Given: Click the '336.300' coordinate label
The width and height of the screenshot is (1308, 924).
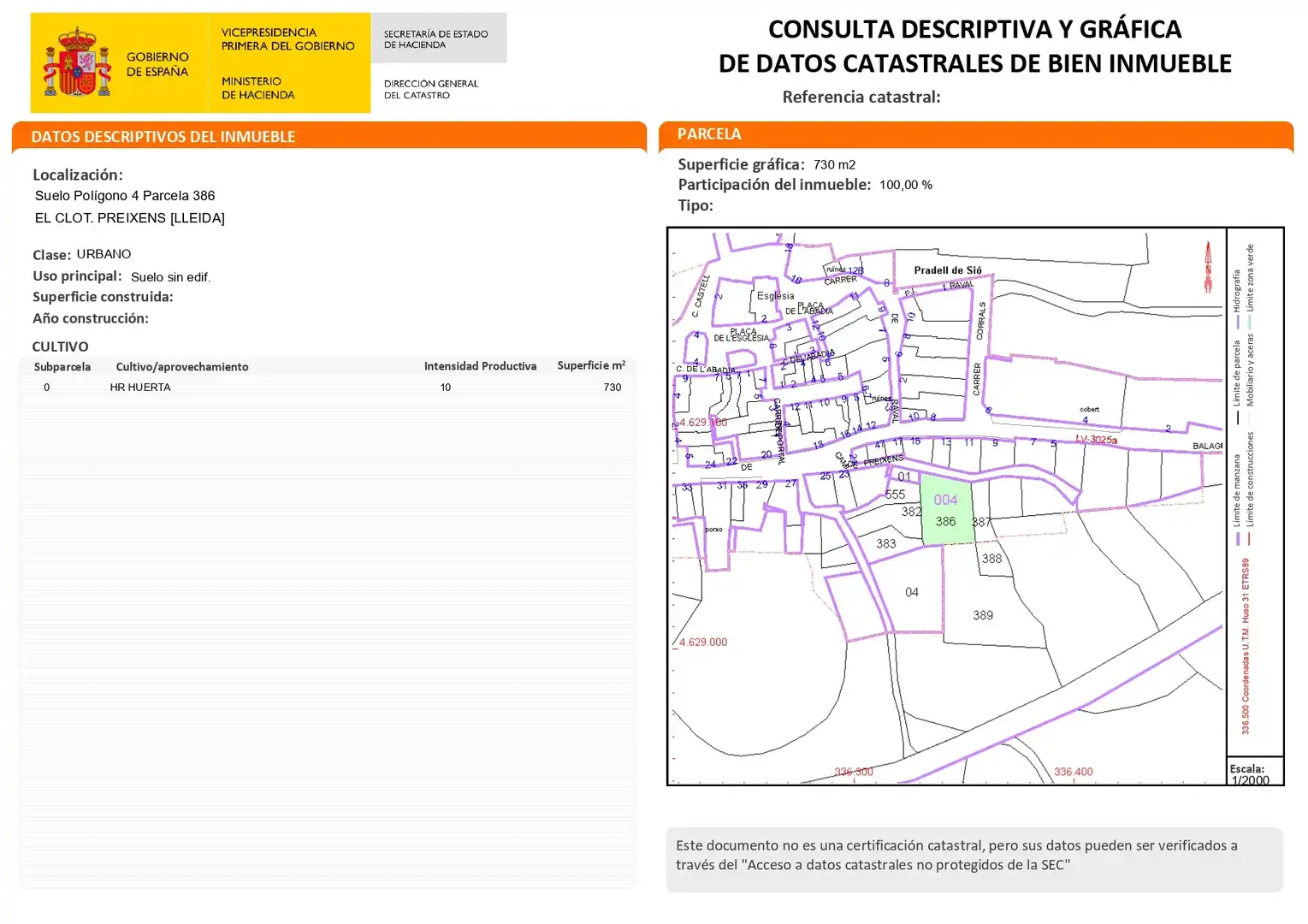Looking at the screenshot, I should pos(854,772).
